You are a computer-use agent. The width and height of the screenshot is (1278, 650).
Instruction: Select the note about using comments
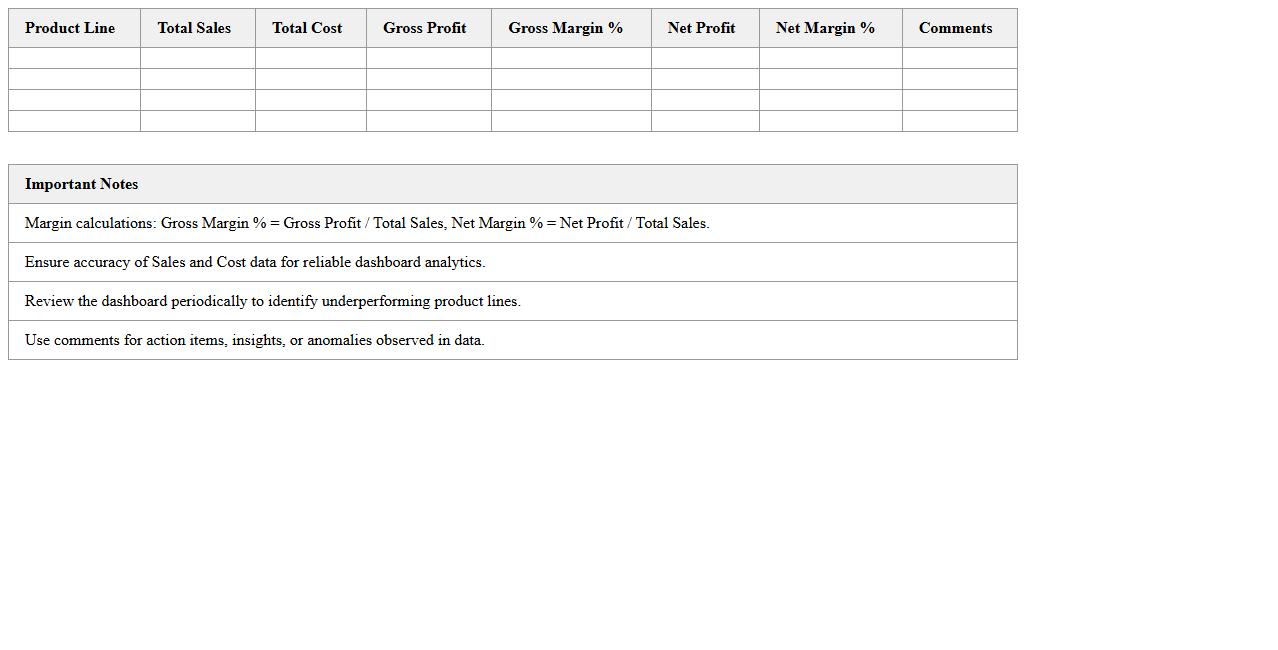click(x=255, y=340)
